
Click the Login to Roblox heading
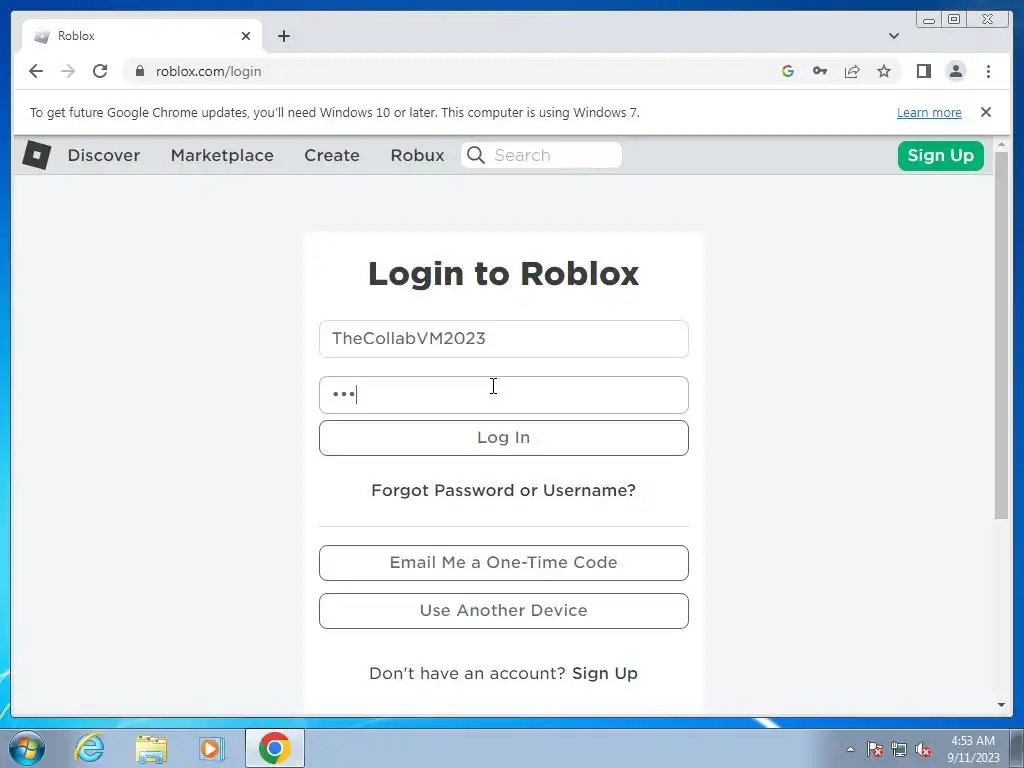pyautogui.click(x=504, y=274)
